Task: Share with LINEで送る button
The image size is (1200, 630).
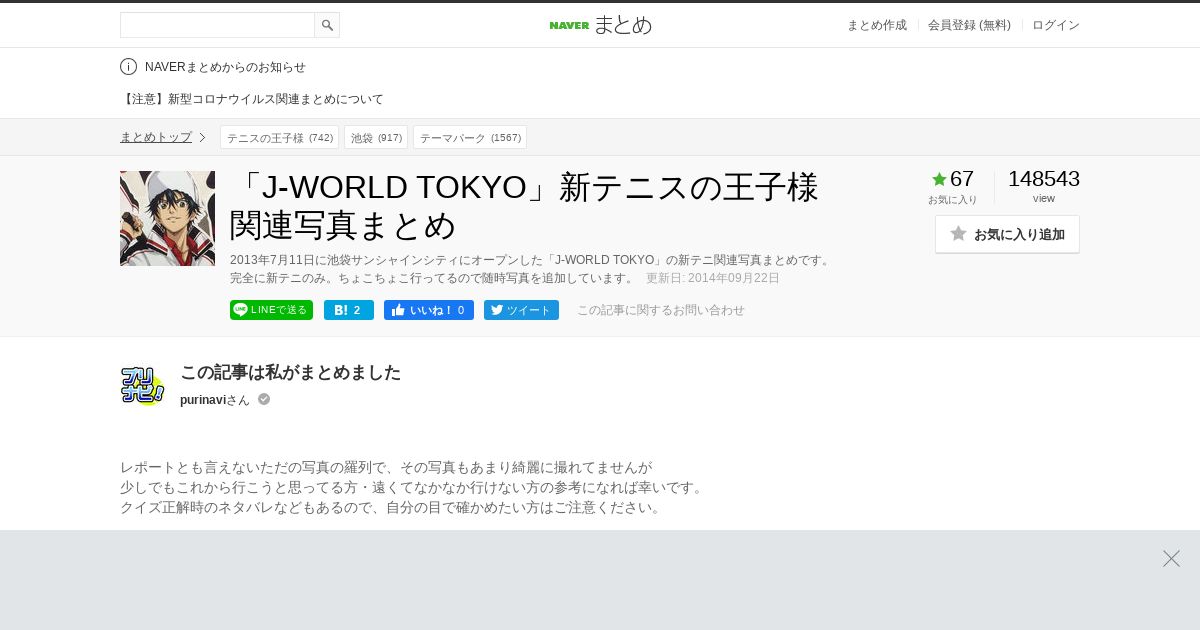Action: 271,310
